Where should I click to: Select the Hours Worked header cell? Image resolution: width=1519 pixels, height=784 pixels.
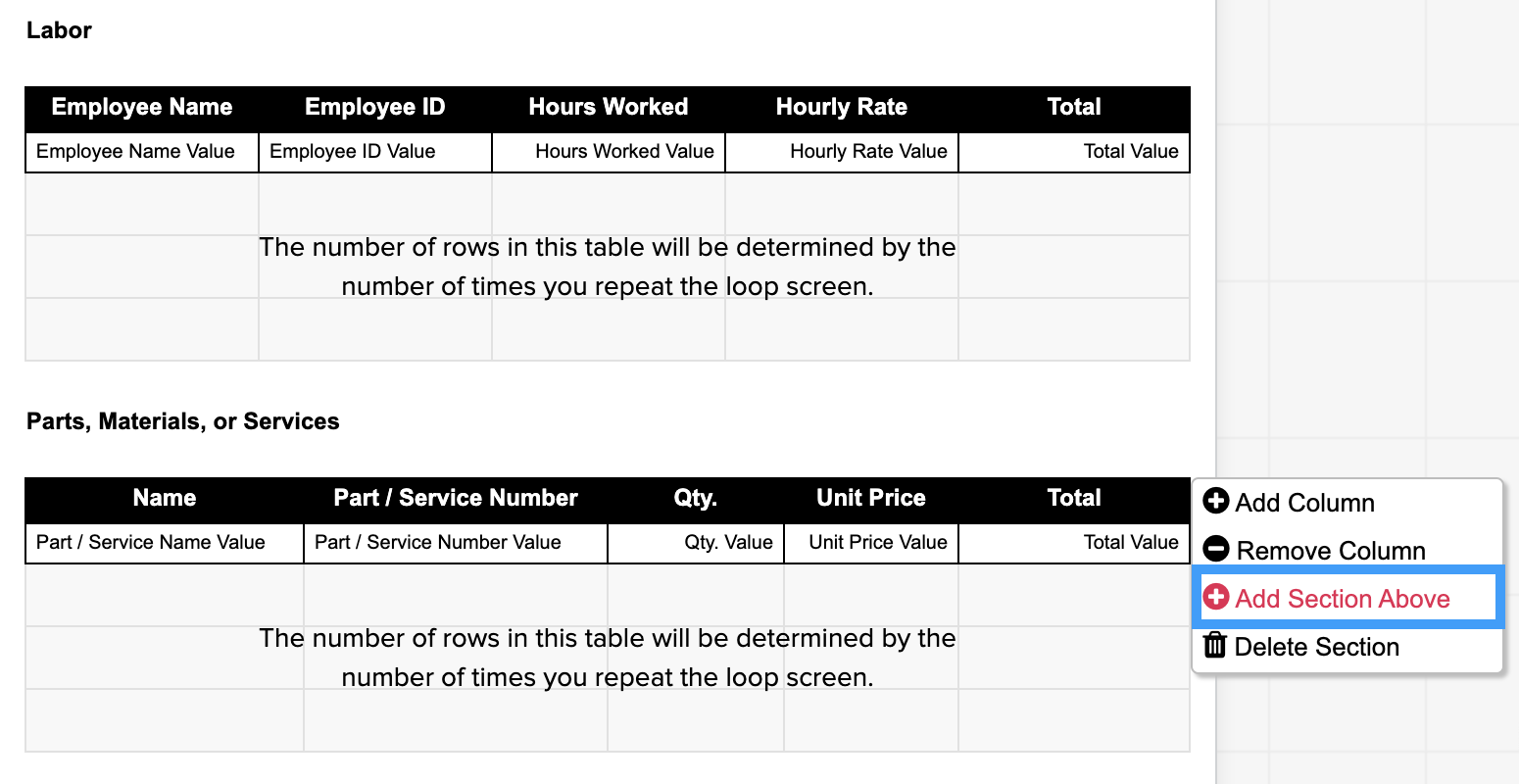609,108
